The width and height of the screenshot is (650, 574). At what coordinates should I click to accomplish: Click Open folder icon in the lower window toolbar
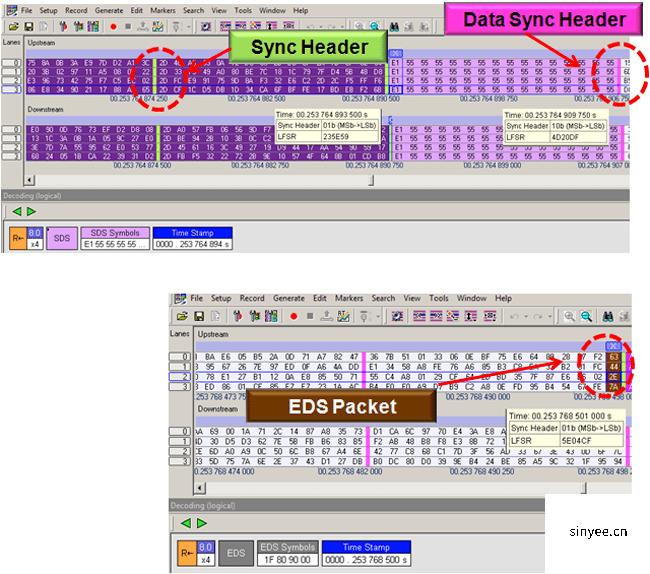coord(181,316)
